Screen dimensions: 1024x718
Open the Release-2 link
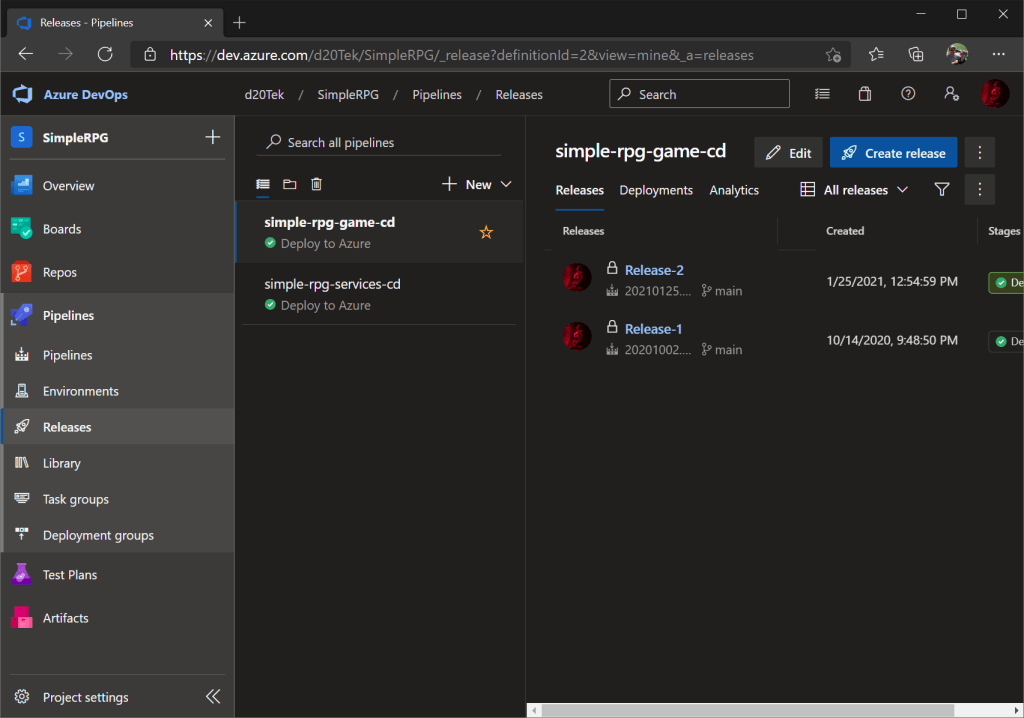tap(654, 270)
